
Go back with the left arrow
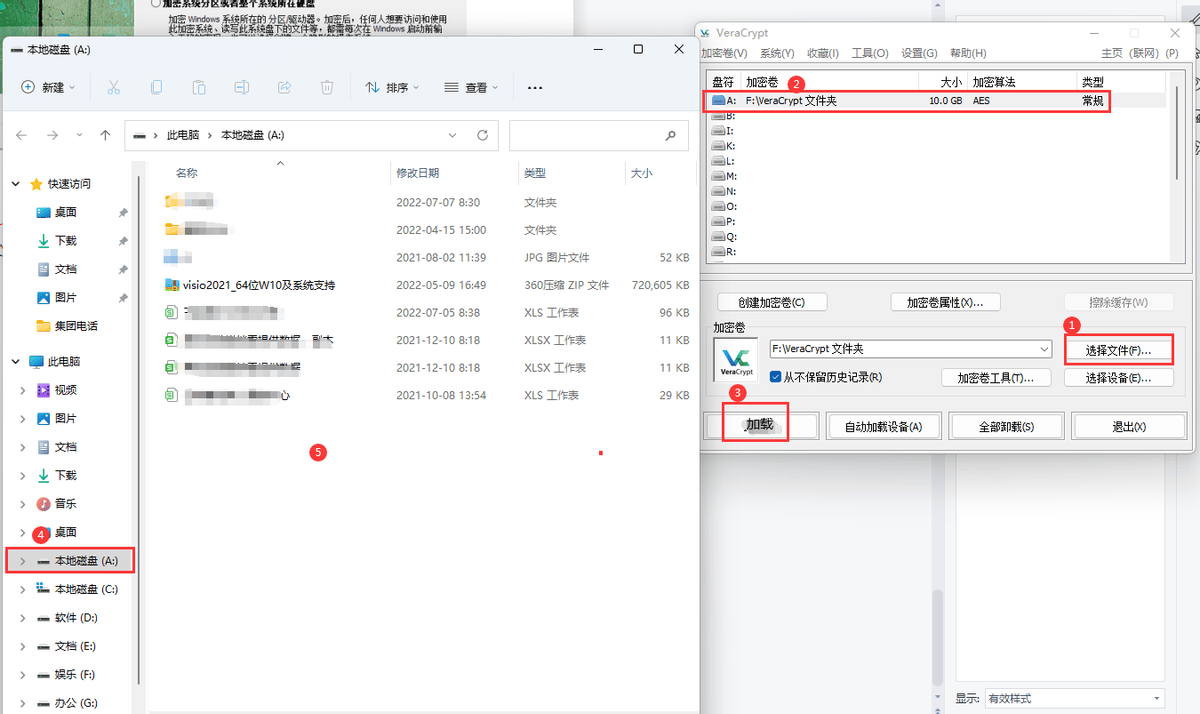pyautogui.click(x=22, y=135)
